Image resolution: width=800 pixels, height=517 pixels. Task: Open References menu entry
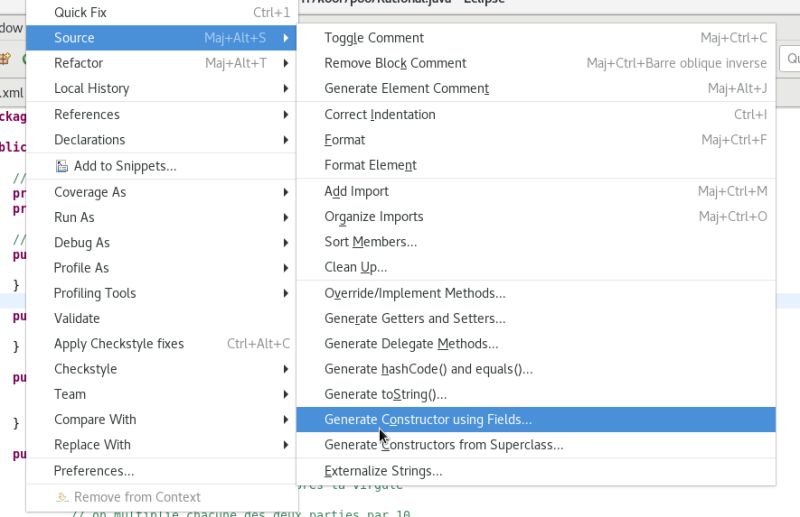pyautogui.click(x=161, y=115)
